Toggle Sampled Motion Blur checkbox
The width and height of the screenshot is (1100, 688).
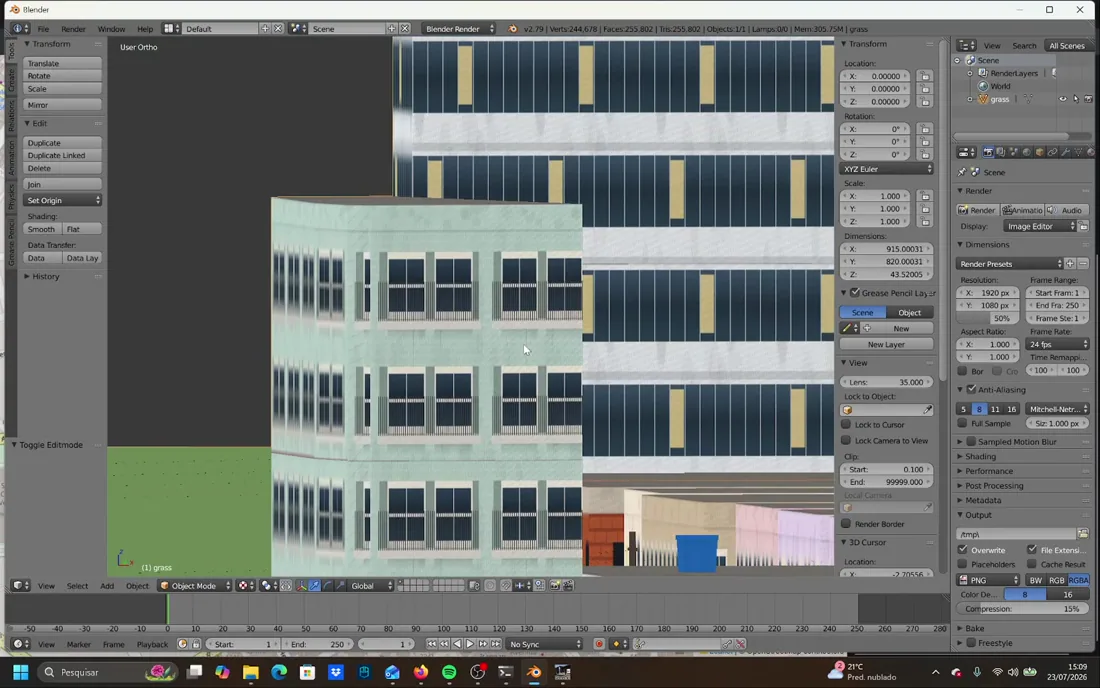972,442
